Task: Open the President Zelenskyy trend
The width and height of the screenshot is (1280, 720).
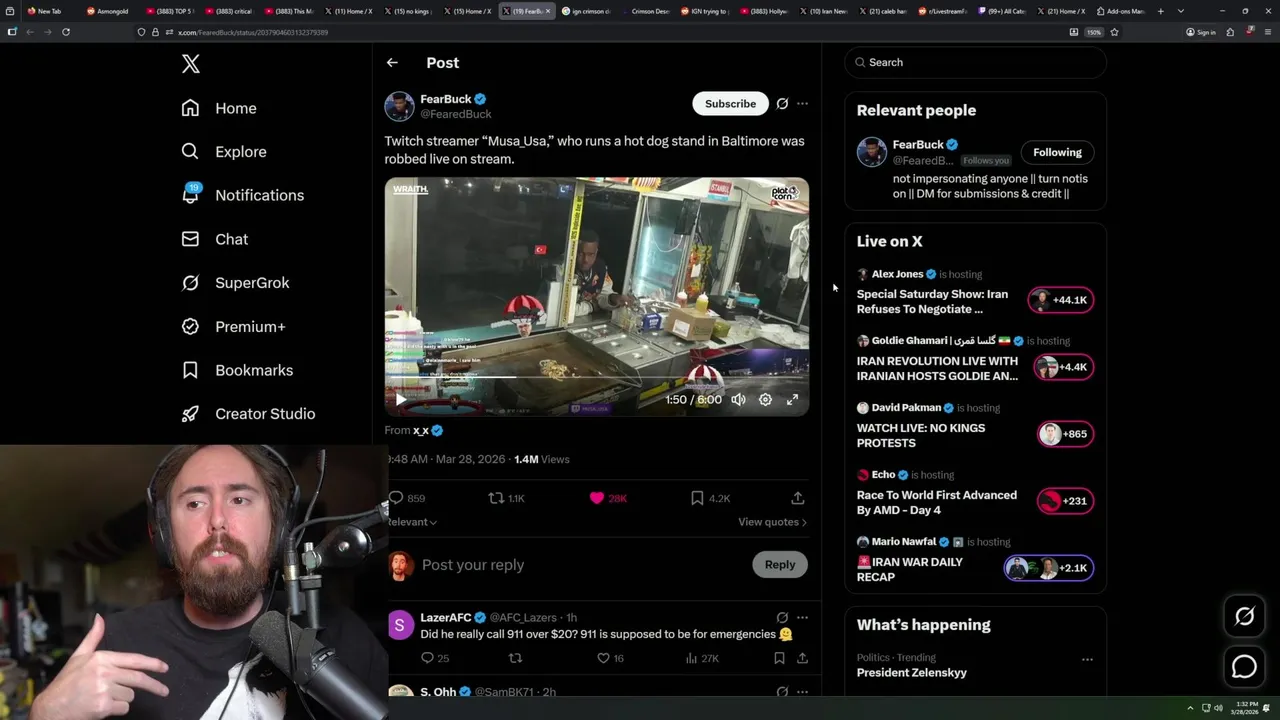Action: (x=912, y=673)
